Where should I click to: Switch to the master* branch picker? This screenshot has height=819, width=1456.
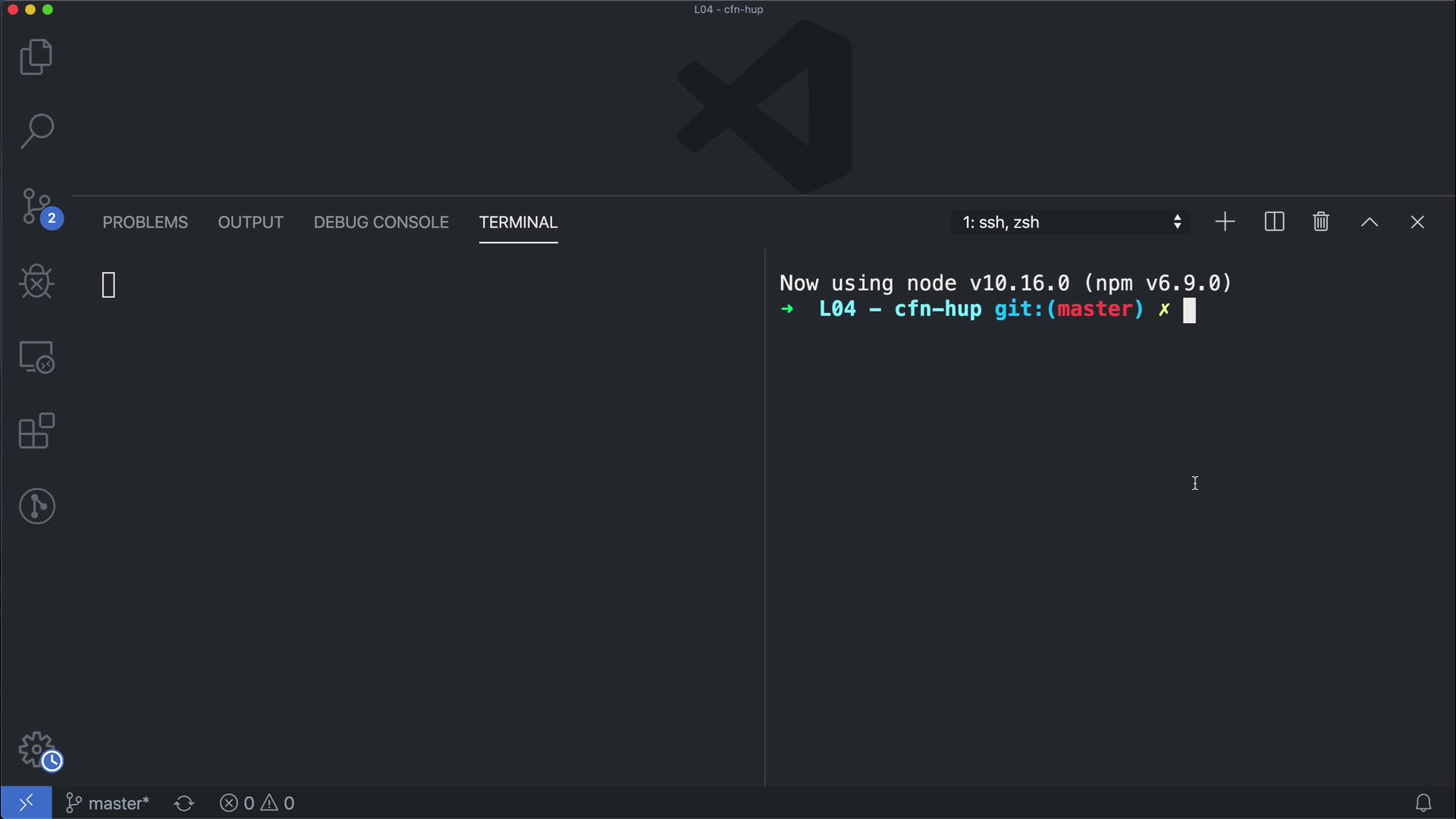(108, 803)
